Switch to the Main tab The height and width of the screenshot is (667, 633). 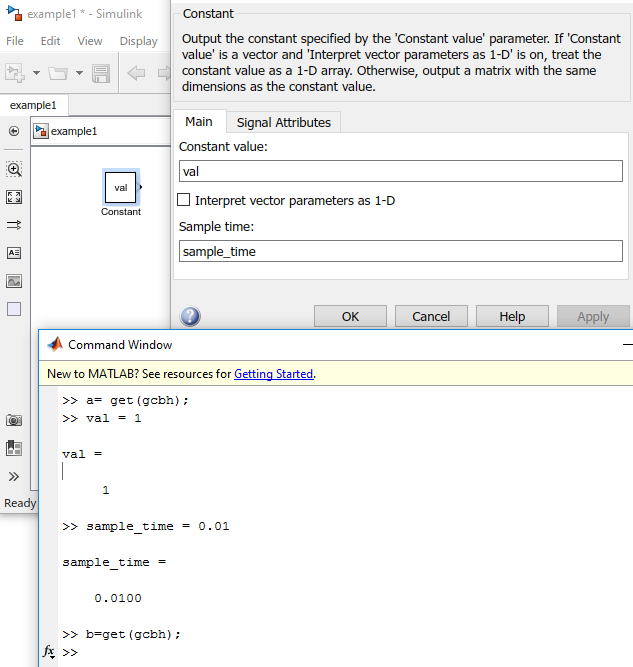(x=199, y=122)
